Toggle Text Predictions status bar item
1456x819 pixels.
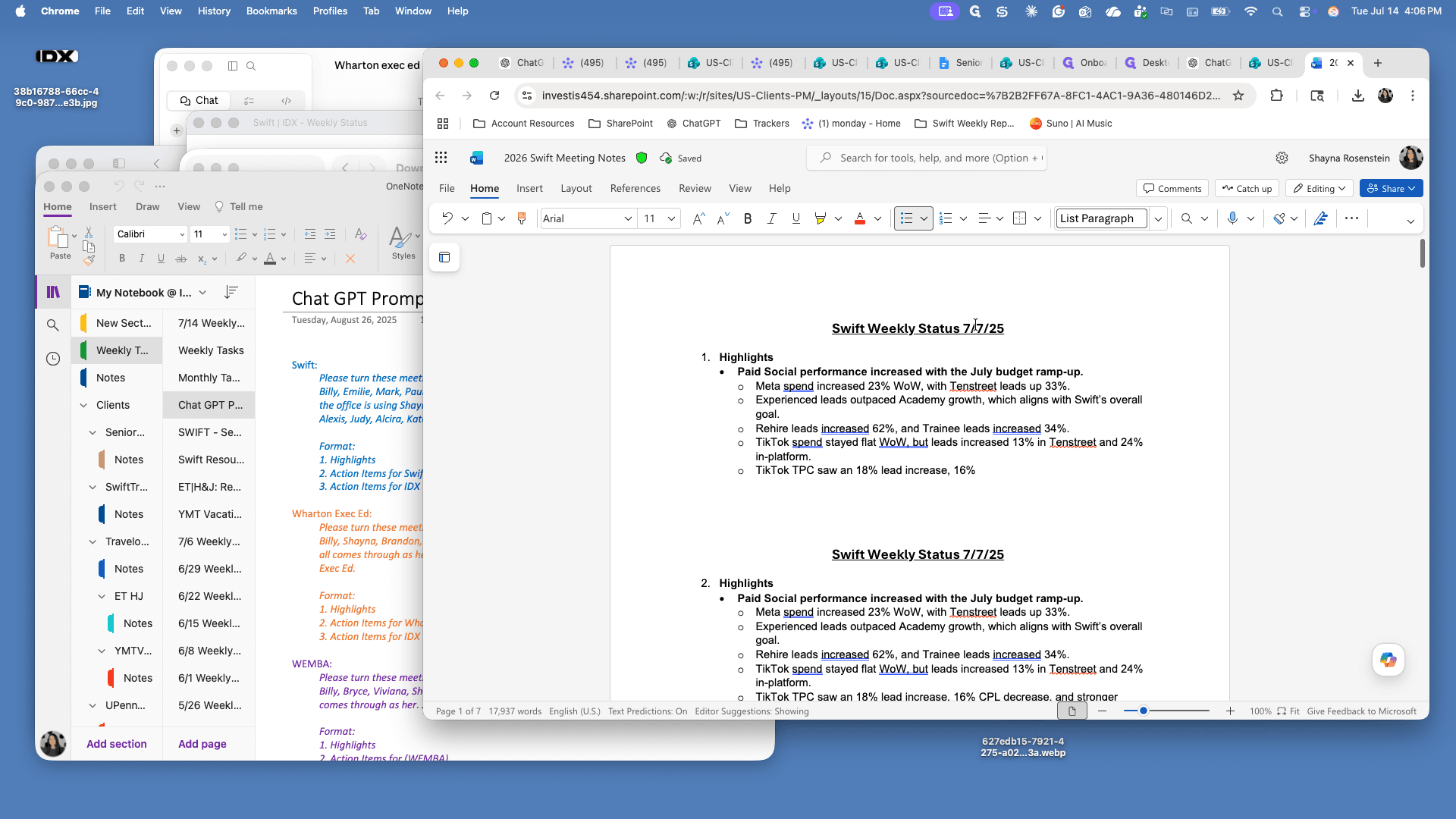[x=648, y=711]
